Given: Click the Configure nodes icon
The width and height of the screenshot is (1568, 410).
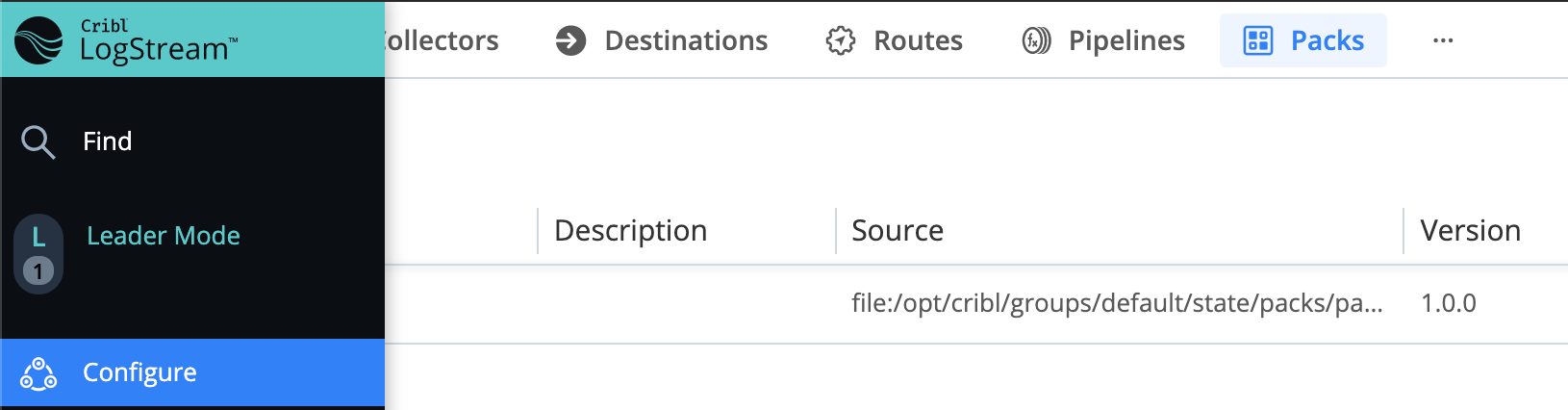Looking at the screenshot, I should click(38, 373).
